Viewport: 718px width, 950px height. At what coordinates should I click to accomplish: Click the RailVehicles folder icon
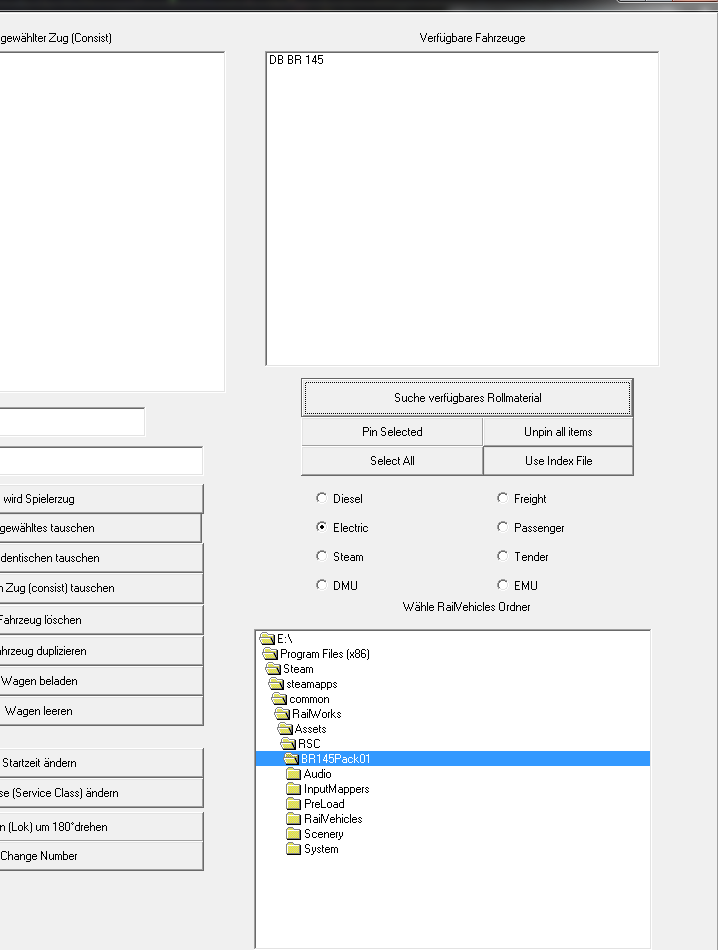294,819
